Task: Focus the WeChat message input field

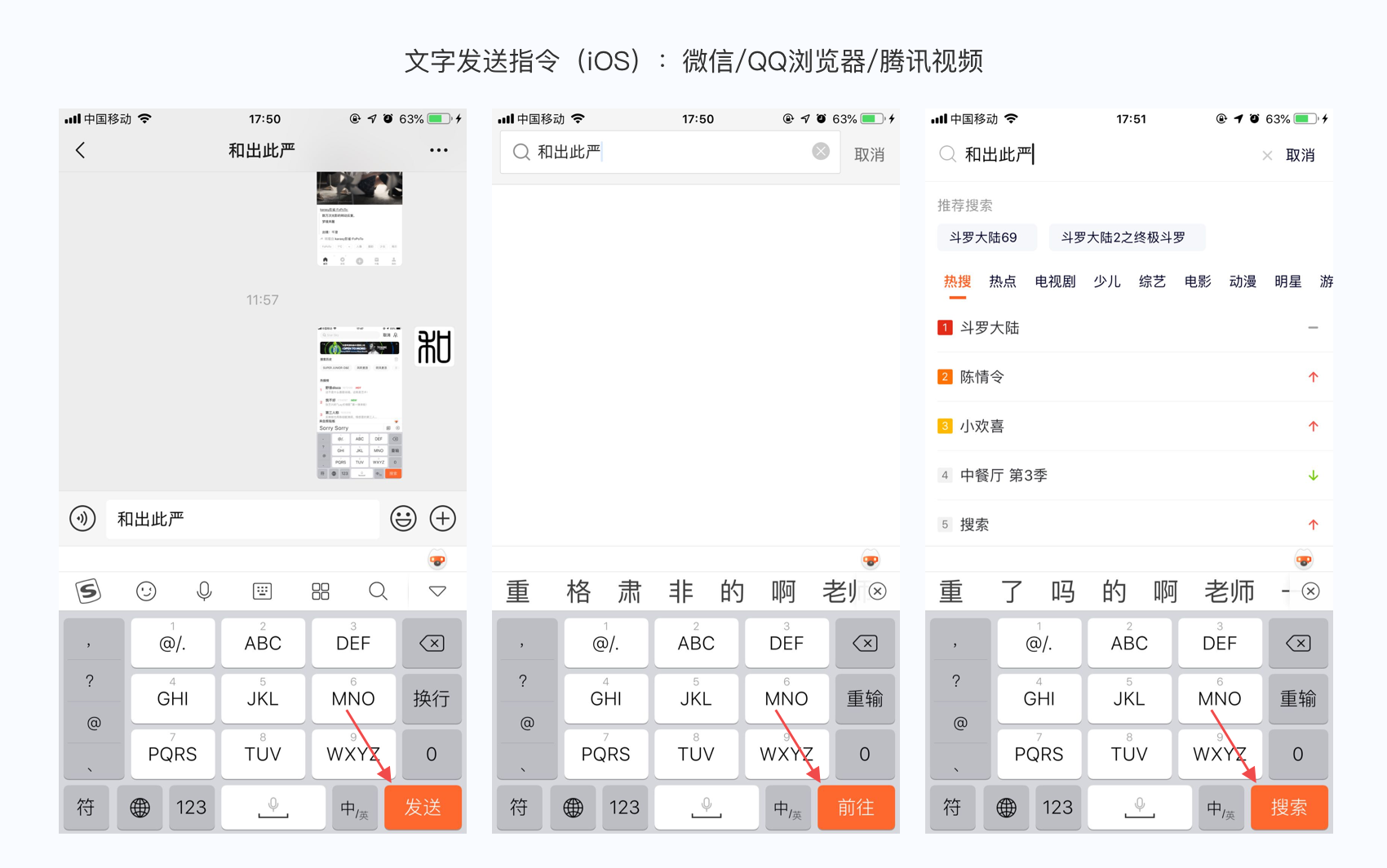Action: [x=242, y=519]
